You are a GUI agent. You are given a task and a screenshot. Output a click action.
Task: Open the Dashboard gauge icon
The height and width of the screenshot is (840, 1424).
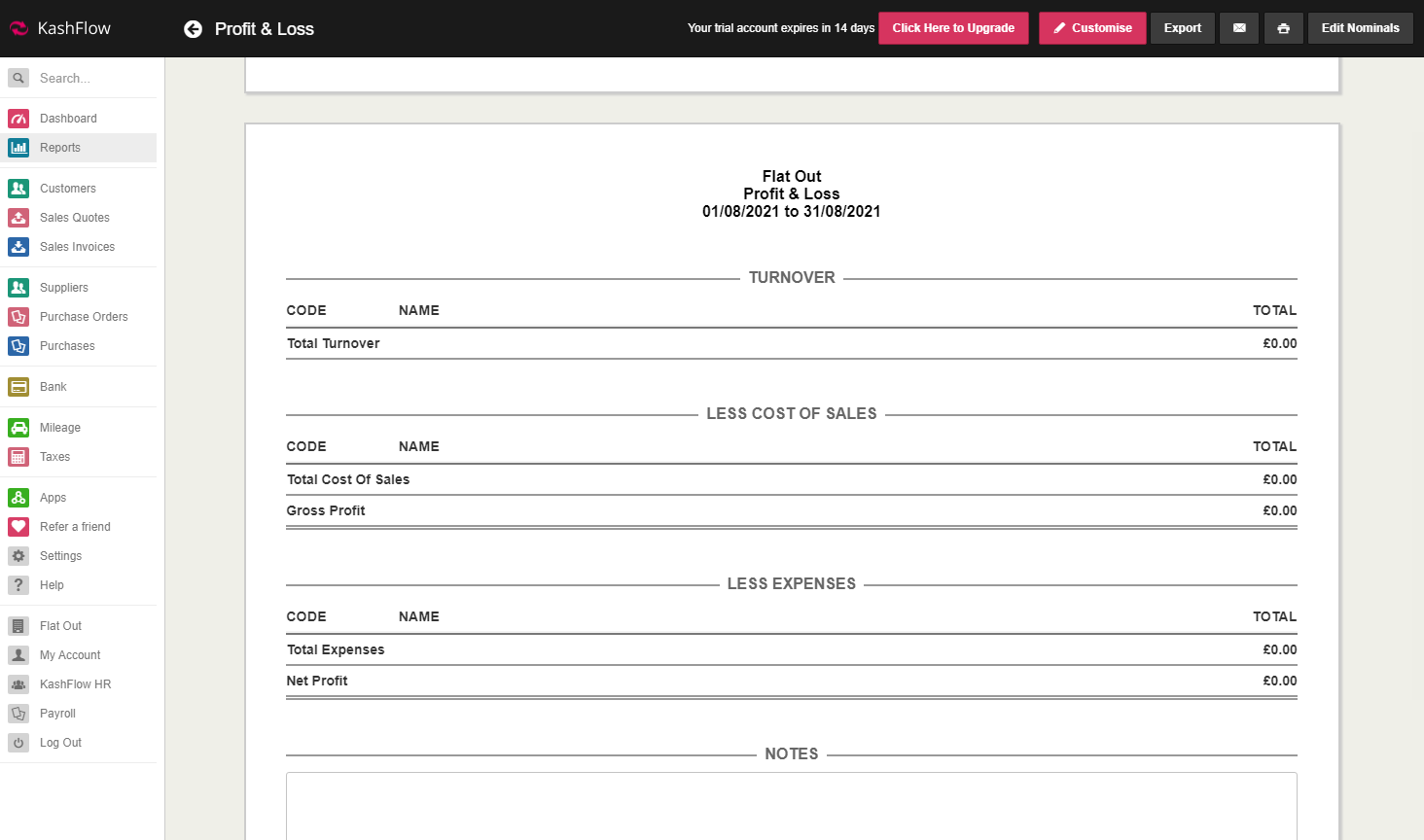click(x=18, y=119)
